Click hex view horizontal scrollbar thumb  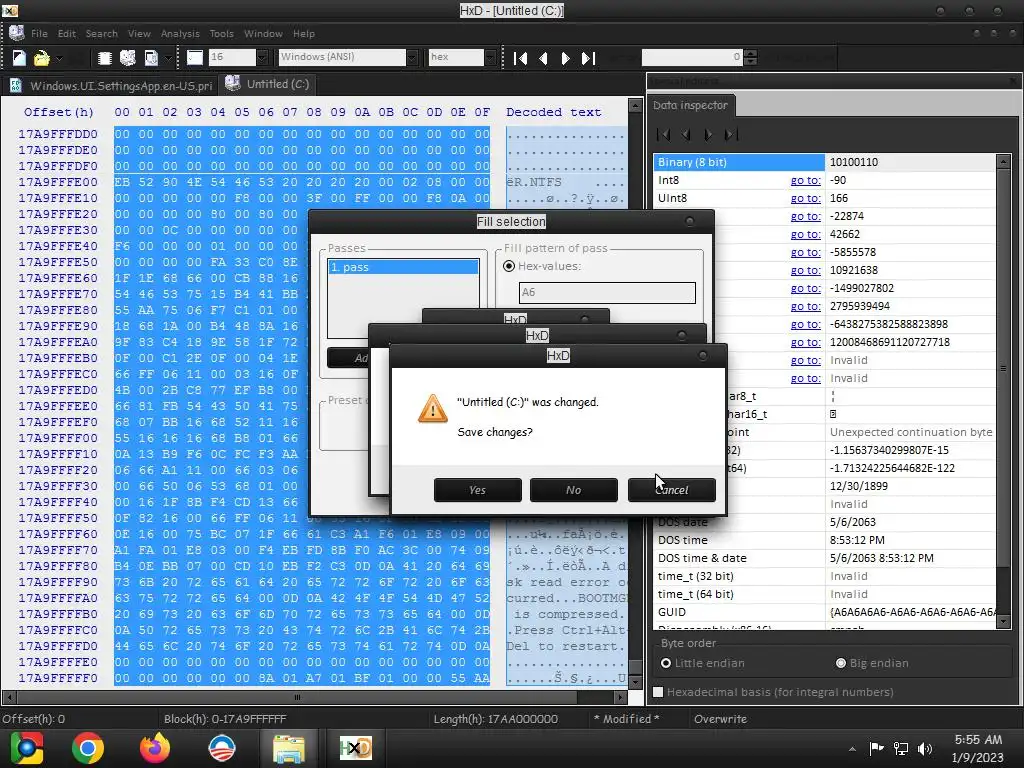point(297,697)
